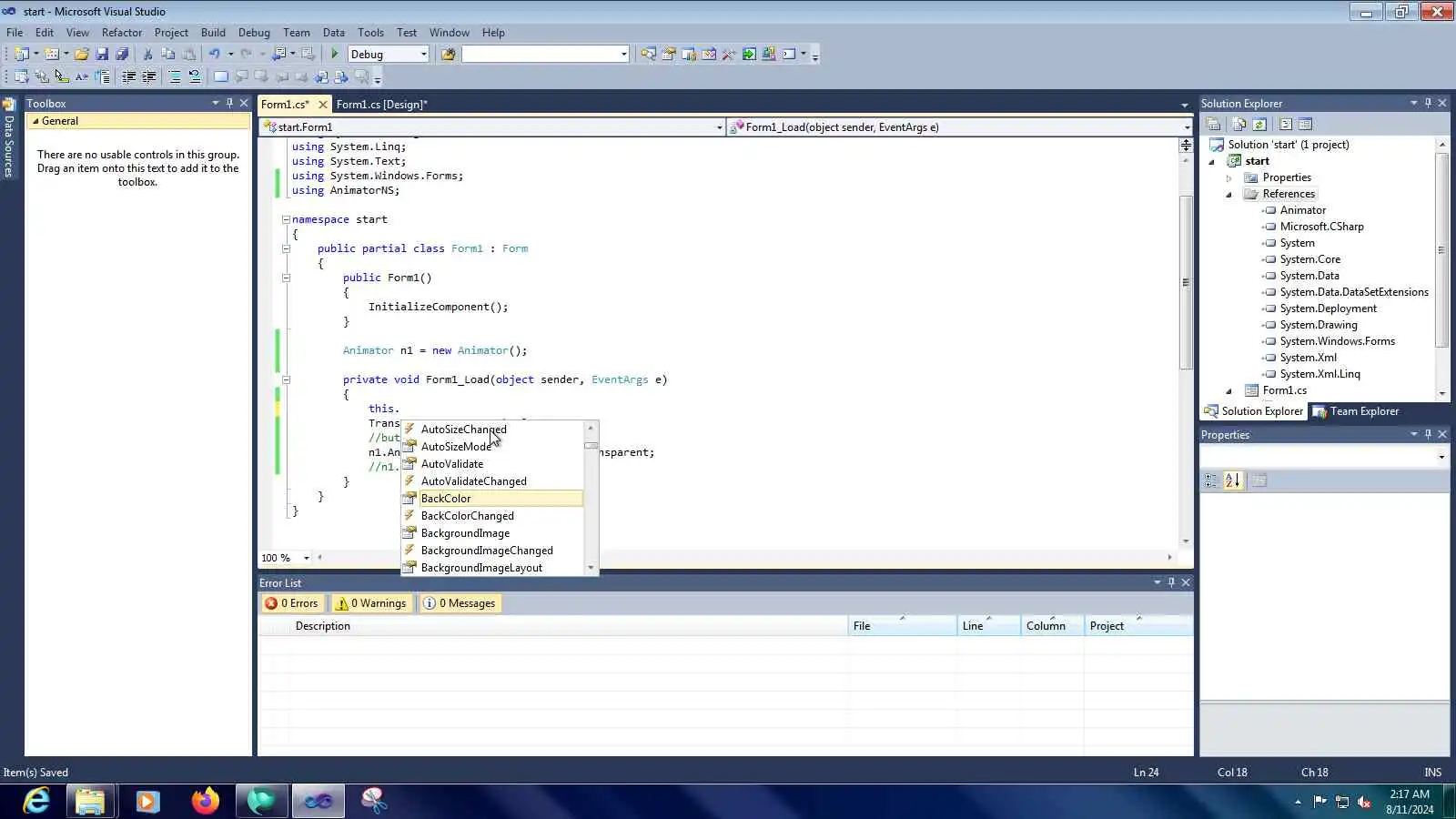The width and height of the screenshot is (1456, 819).
Task: Switch Properties panel to Categorized view
Action: coord(1211,480)
